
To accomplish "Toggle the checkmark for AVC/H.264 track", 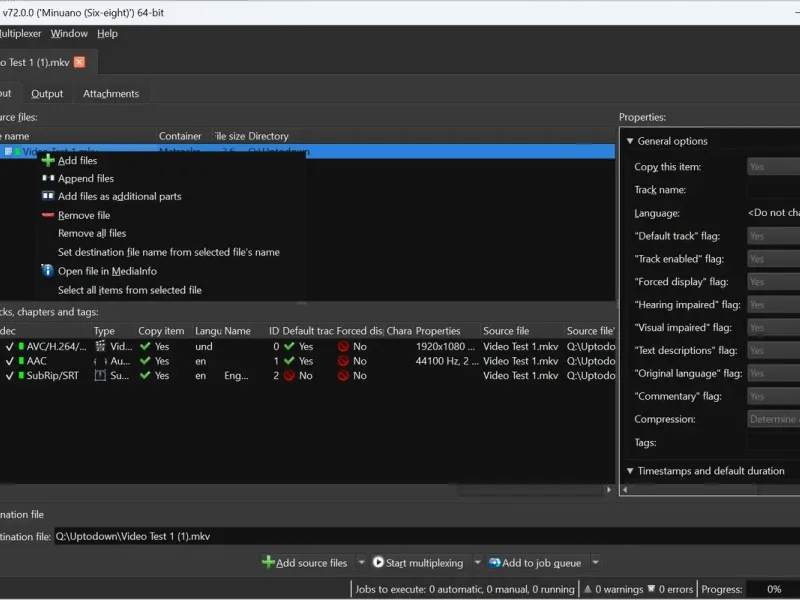I will (9, 346).
